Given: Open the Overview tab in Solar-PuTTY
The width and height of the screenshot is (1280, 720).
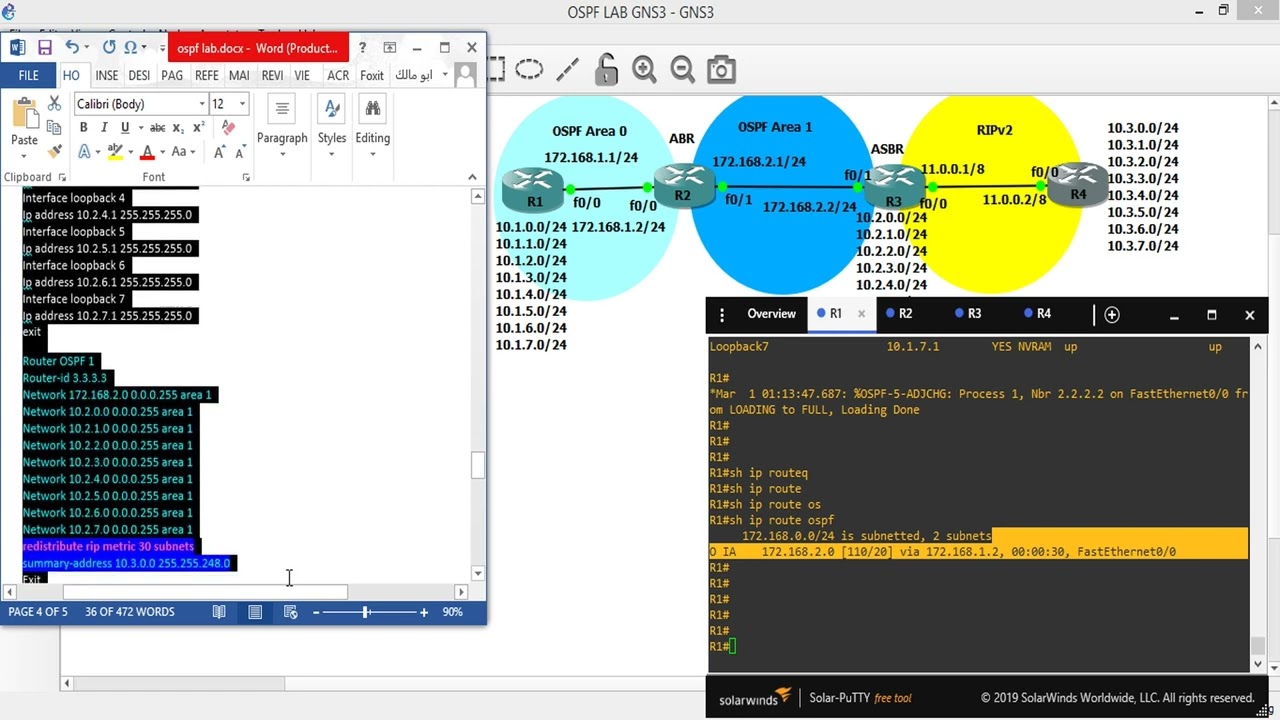Looking at the screenshot, I should (x=771, y=314).
